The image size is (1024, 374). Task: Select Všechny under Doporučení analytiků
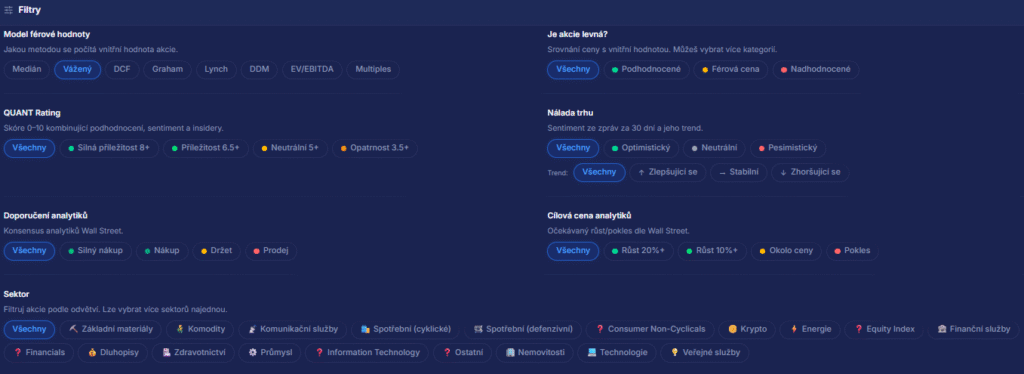click(x=29, y=251)
